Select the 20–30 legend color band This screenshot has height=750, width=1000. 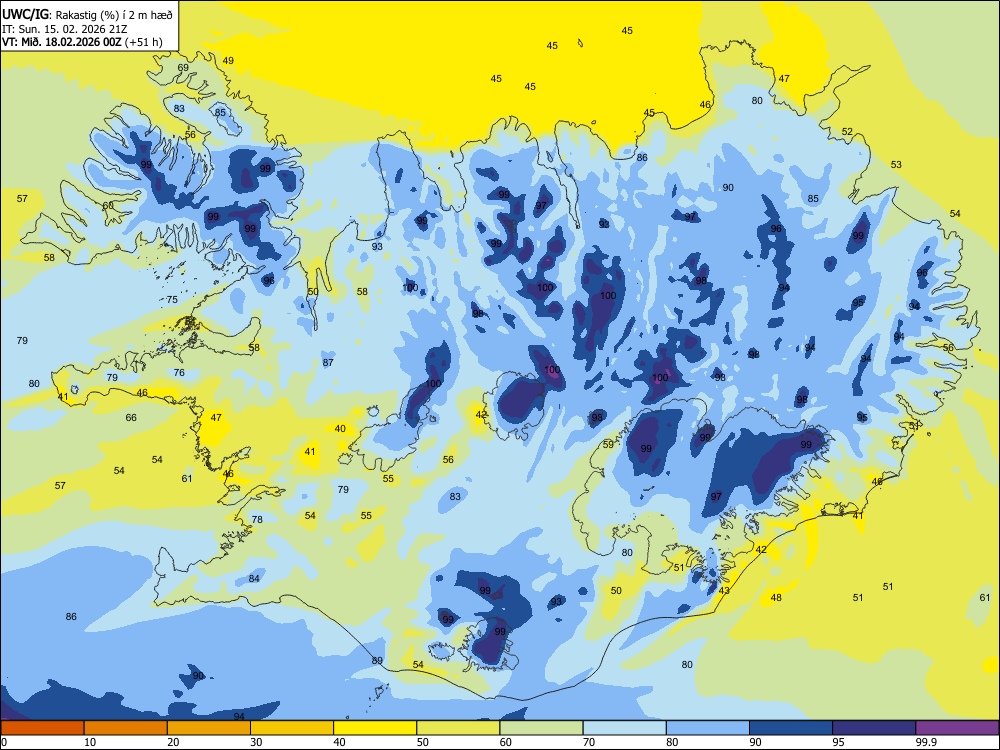(209, 728)
